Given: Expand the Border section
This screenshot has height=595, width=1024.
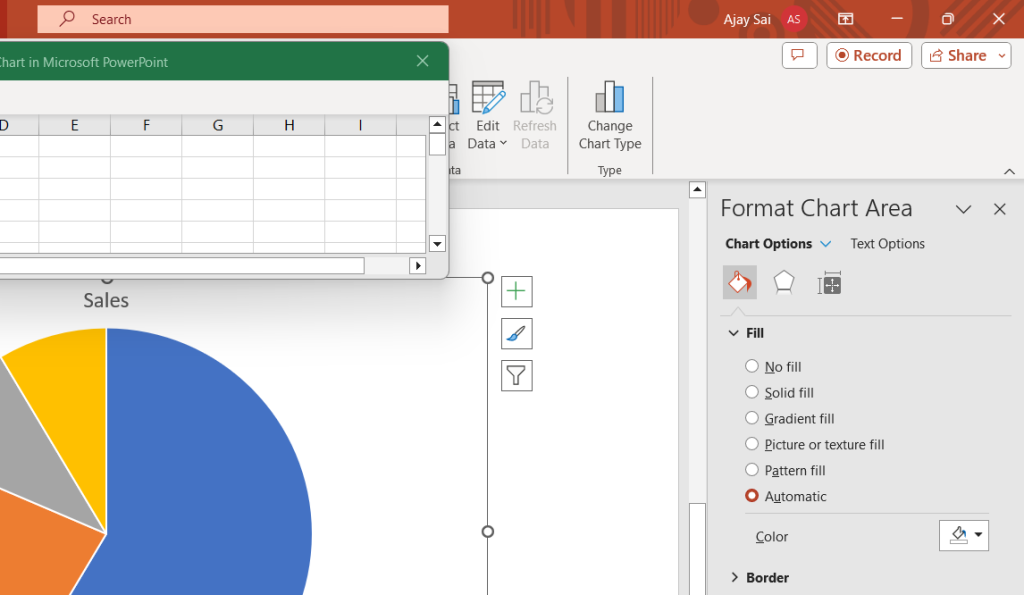Looking at the screenshot, I should (x=734, y=577).
